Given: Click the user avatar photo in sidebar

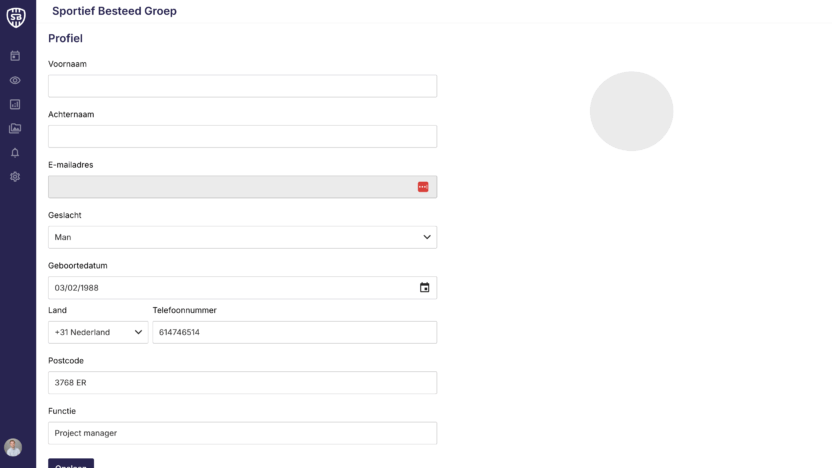Looking at the screenshot, I should click(13, 447).
